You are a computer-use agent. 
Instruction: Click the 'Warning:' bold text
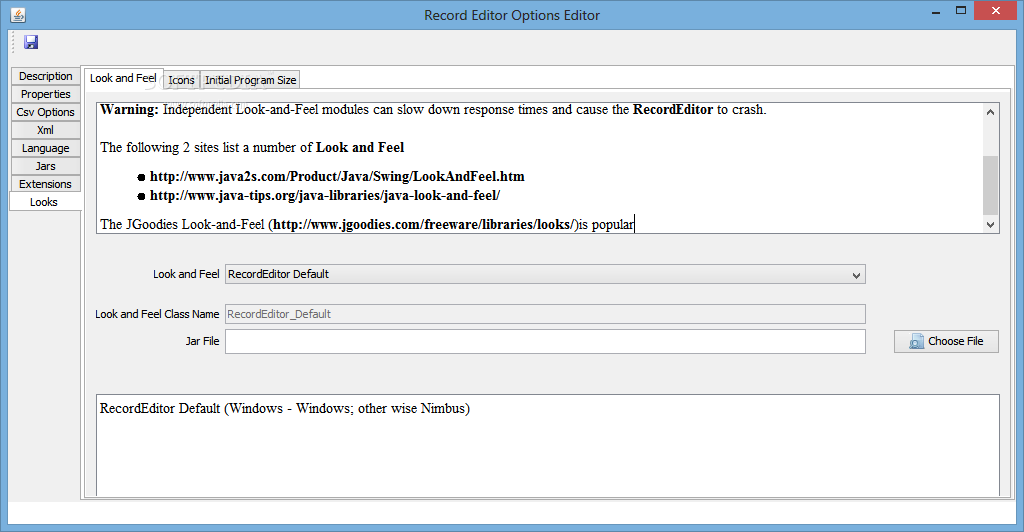(x=129, y=110)
